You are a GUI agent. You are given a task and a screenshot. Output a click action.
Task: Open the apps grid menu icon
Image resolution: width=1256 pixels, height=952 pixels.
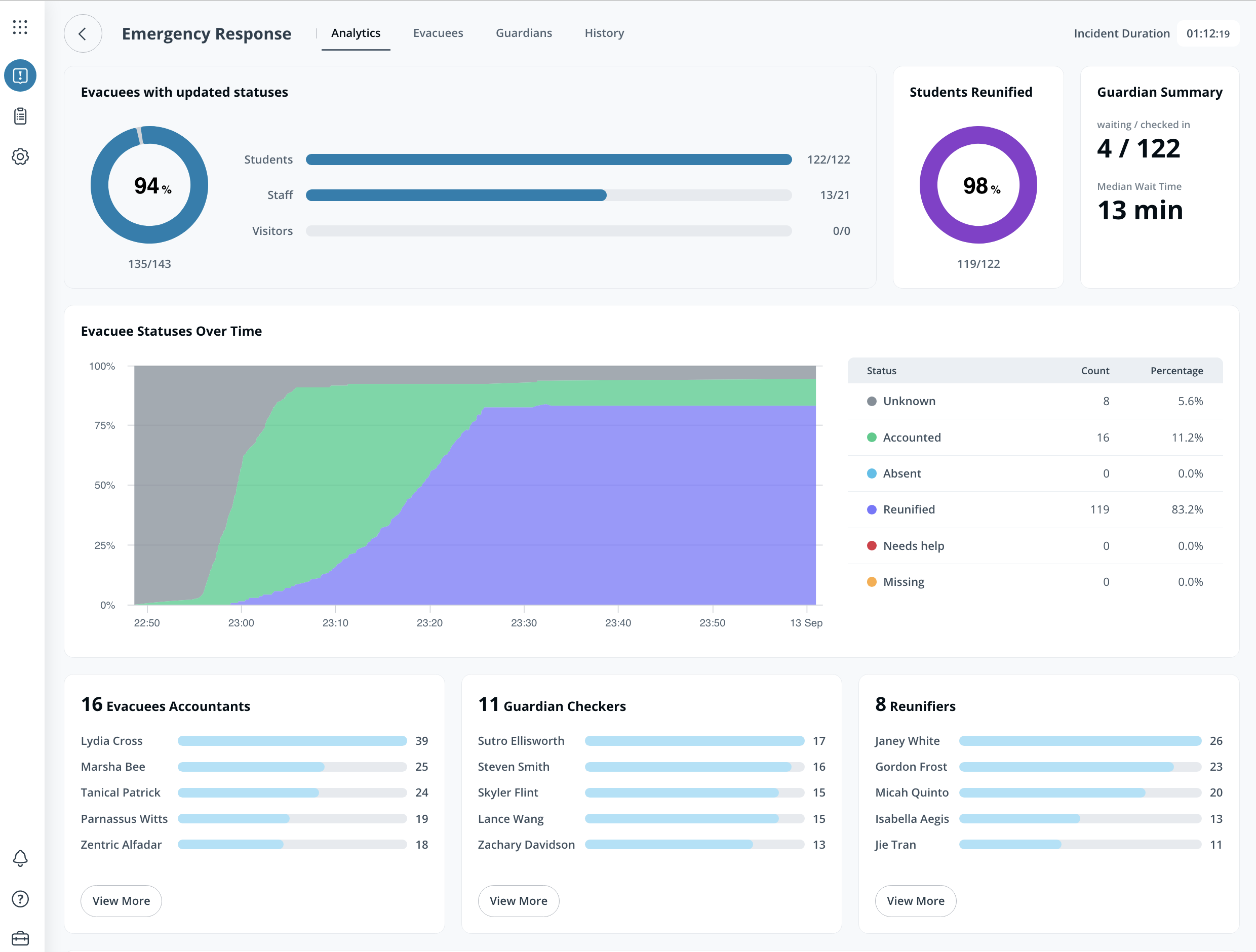click(x=20, y=27)
